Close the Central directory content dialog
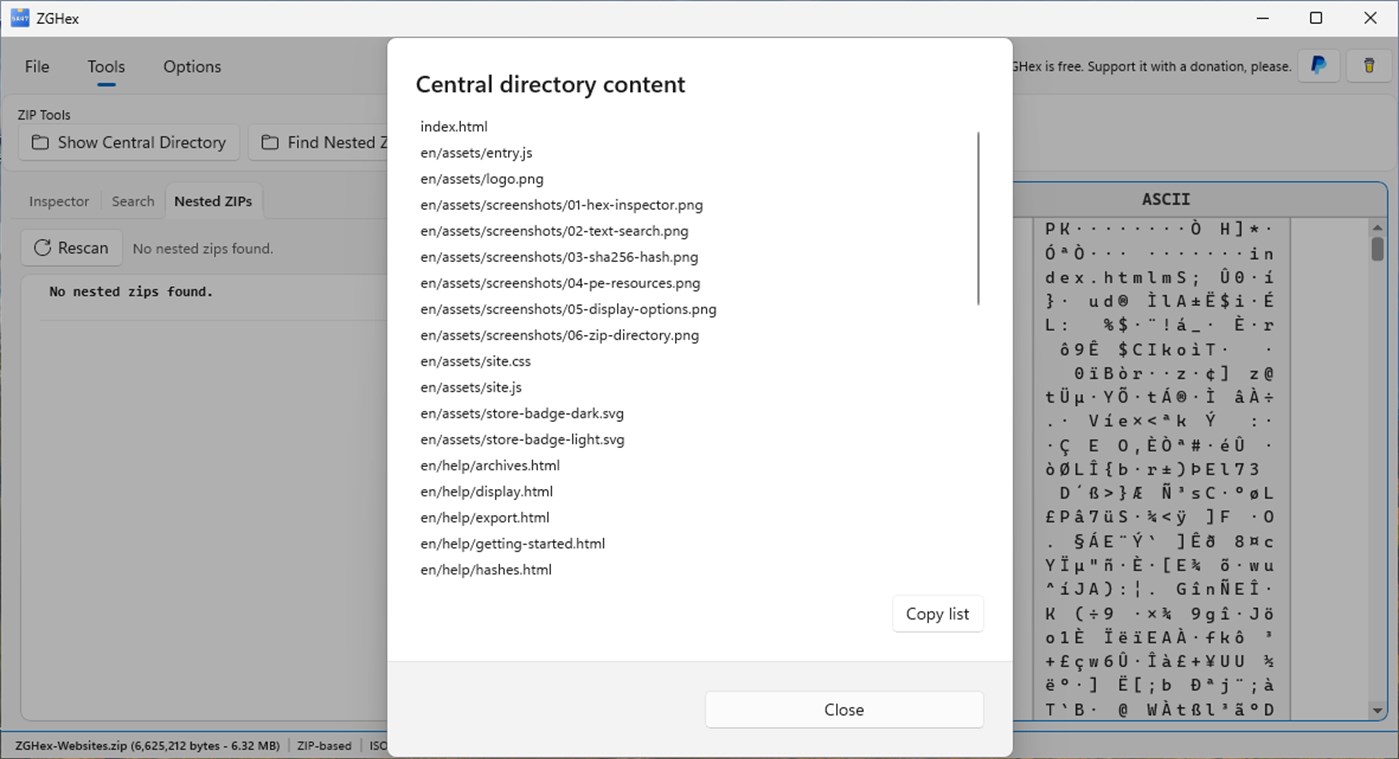This screenshot has height=759, width=1399. [844, 710]
